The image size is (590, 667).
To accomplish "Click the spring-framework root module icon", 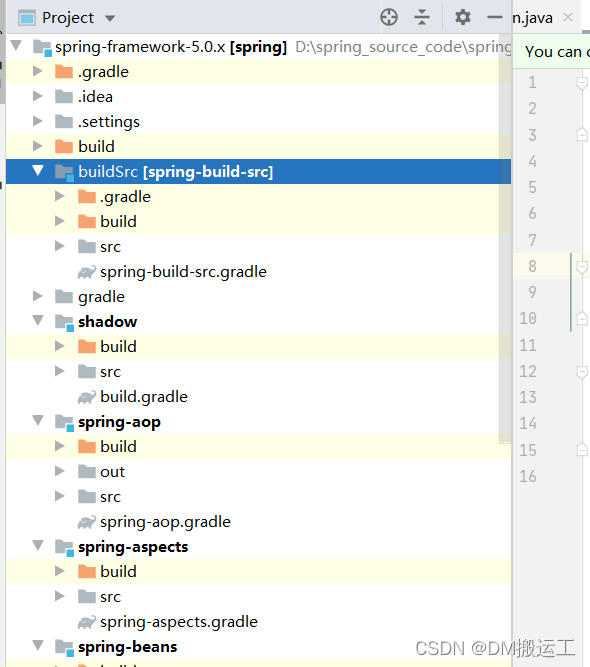I will click(43, 47).
